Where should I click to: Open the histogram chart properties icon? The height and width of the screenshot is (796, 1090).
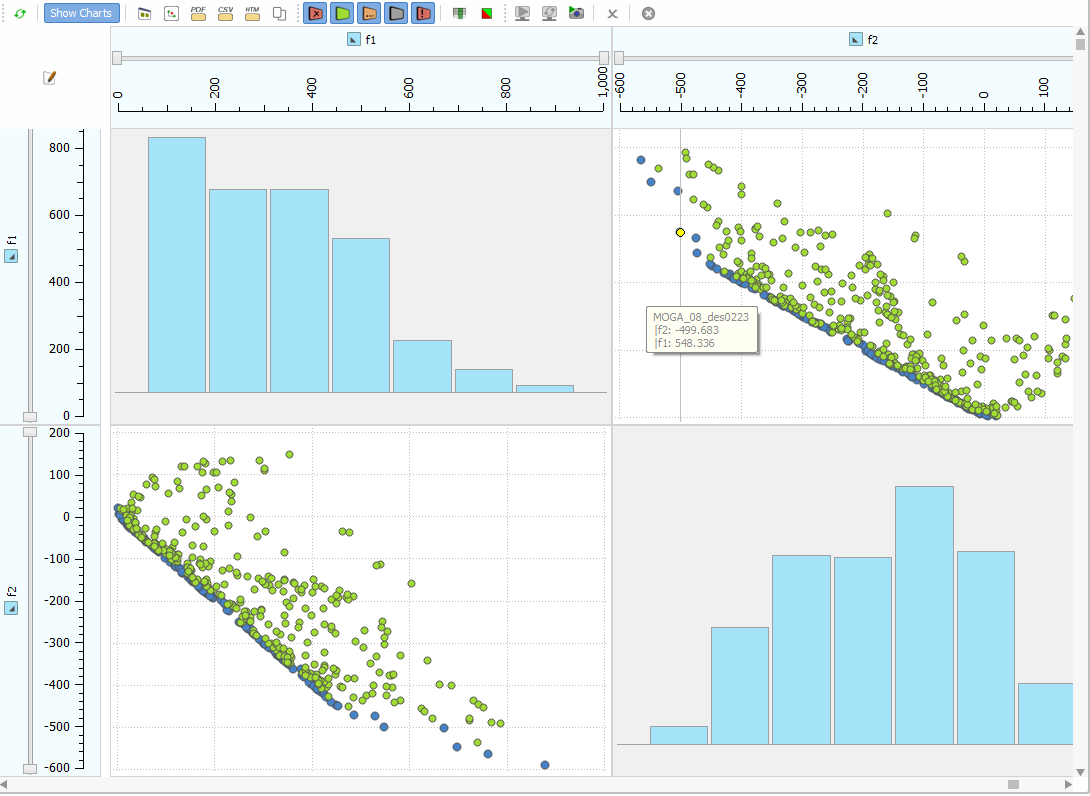145,13
